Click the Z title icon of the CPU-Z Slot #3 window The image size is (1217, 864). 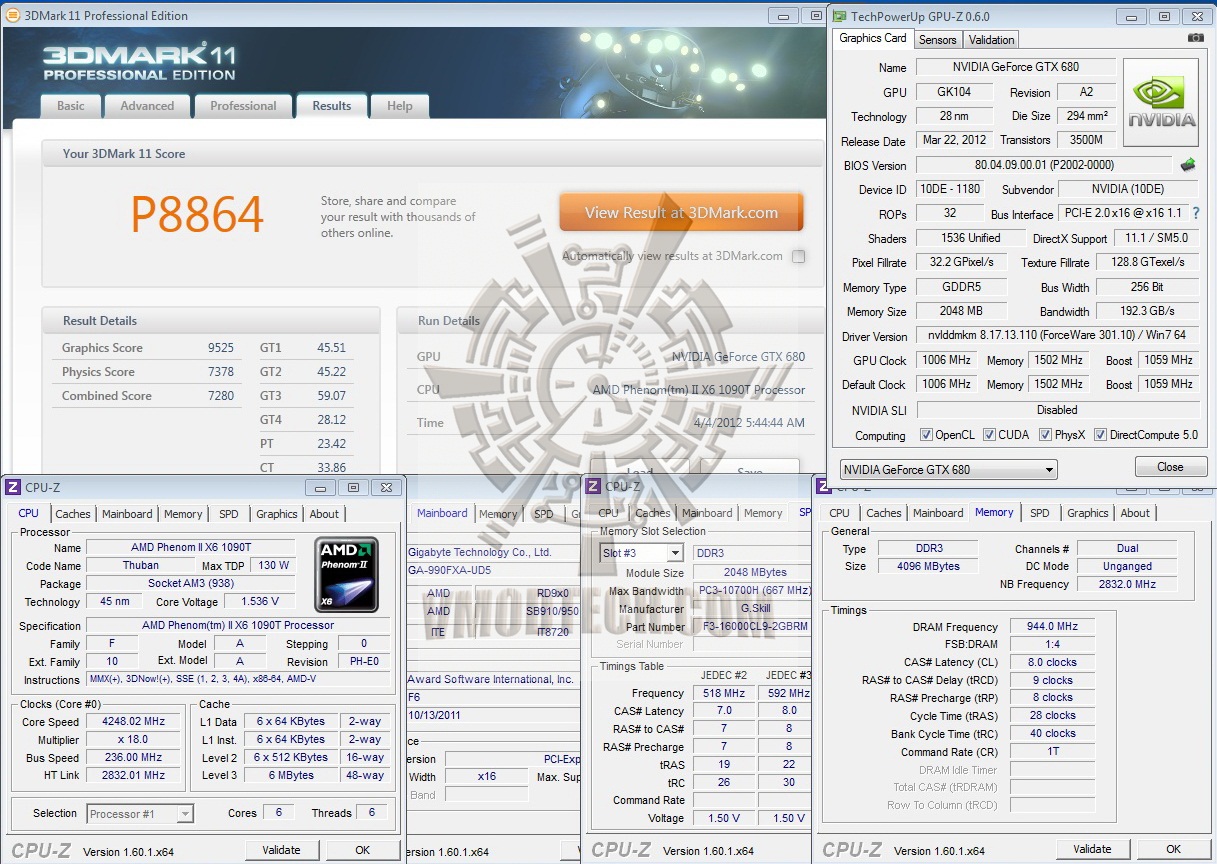pyautogui.click(x=593, y=486)
